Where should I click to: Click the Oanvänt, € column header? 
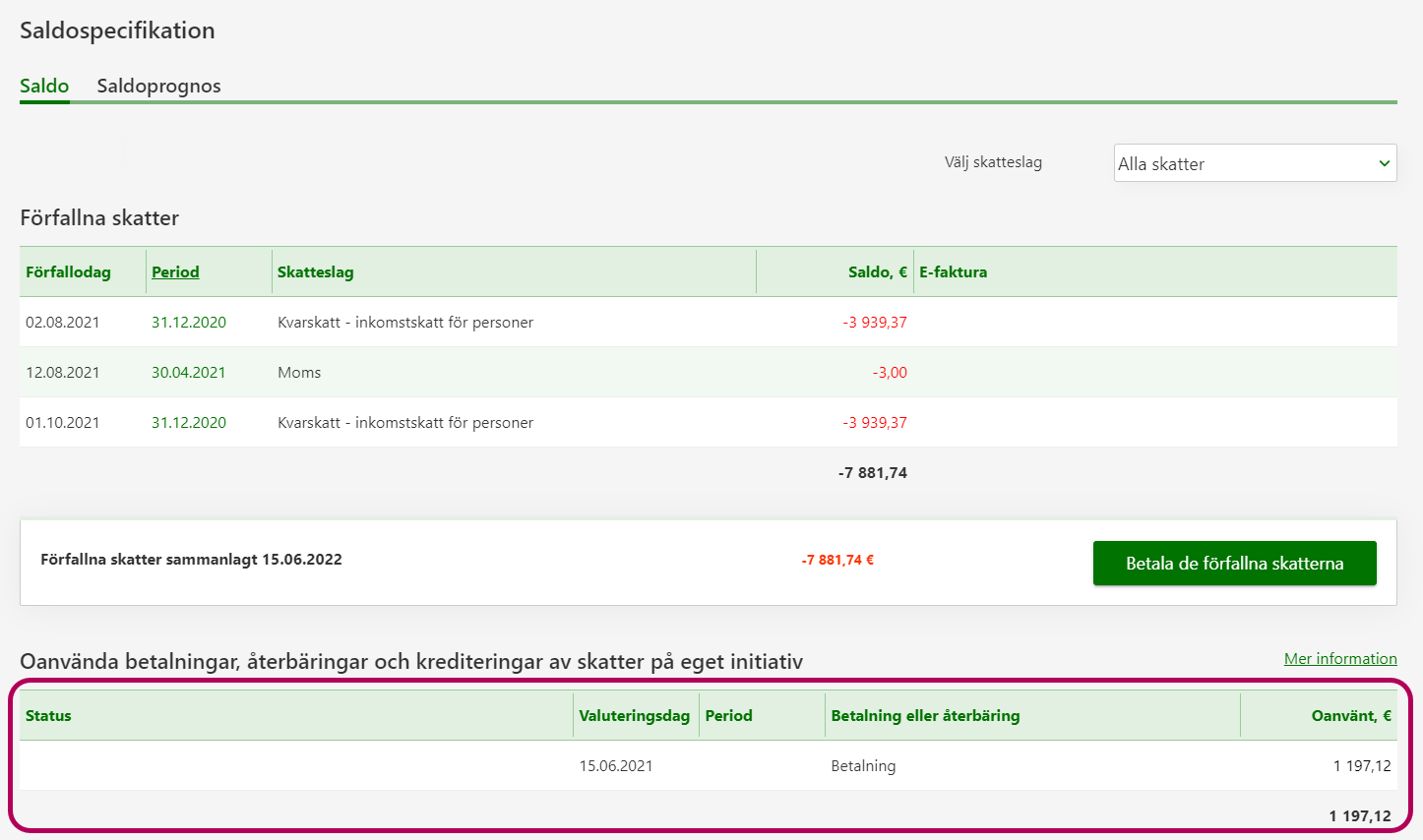point(1350,715)
